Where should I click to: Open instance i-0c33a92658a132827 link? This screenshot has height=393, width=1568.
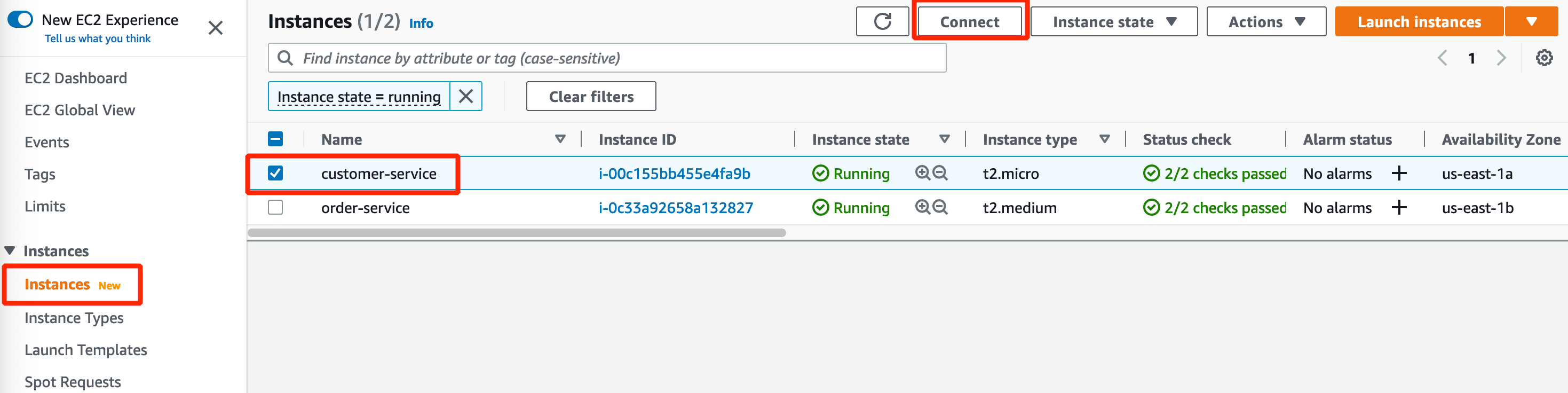click(676, 208)
